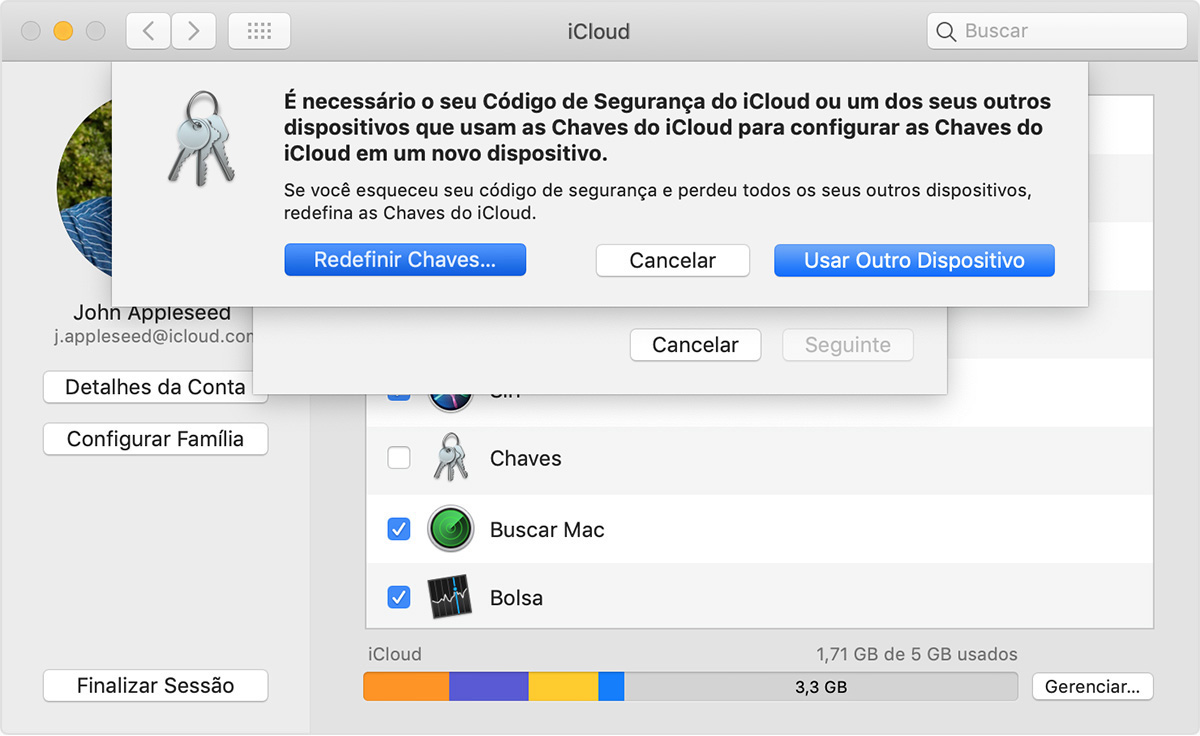Cancel the top keychain dialog
Screen dimensions: 1200x736
tap(672, 260)
